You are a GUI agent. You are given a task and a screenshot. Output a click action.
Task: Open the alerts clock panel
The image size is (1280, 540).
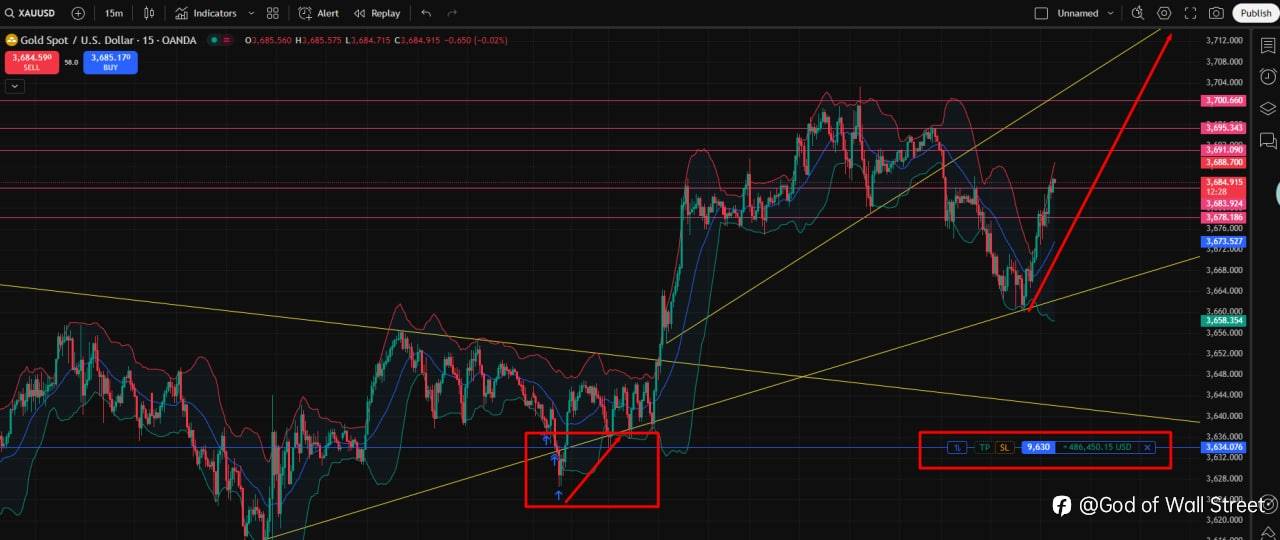(1268, 76)
